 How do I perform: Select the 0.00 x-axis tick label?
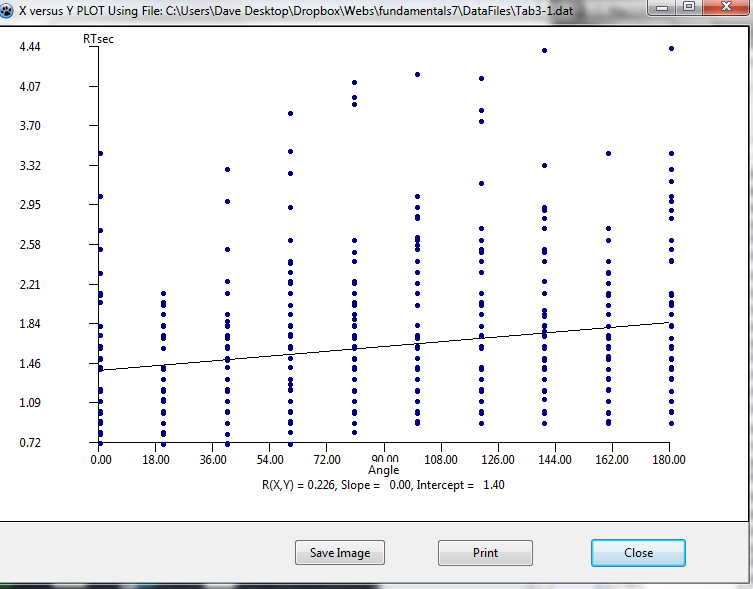(x=100, y=460)
